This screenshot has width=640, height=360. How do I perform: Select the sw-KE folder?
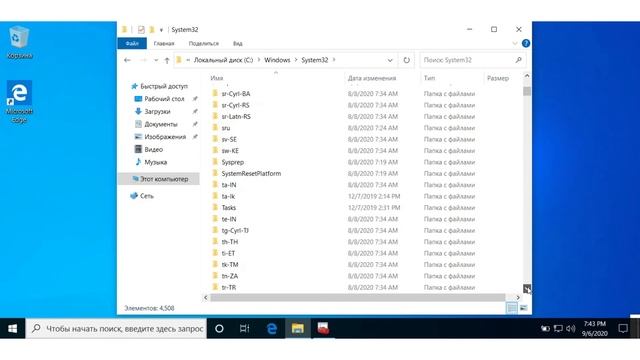(x=230, y=151)
